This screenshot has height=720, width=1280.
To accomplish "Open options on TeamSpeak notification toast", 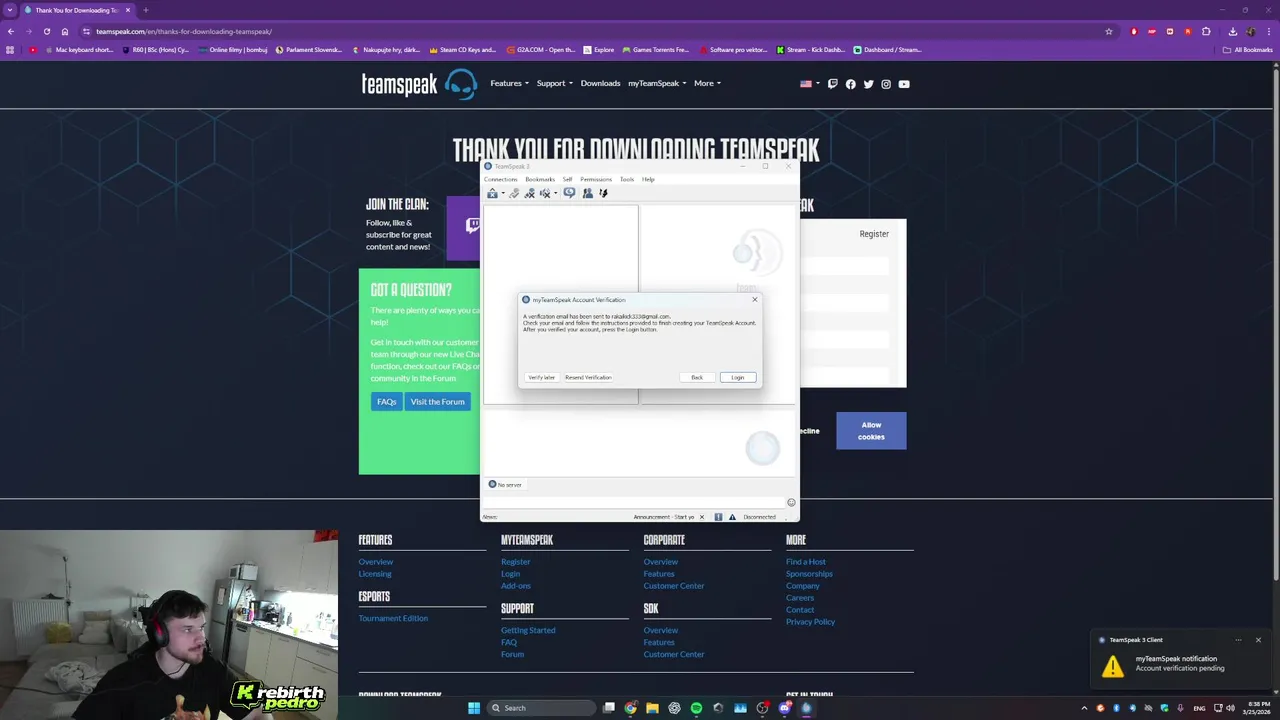I will click(x=1238, y=640).
